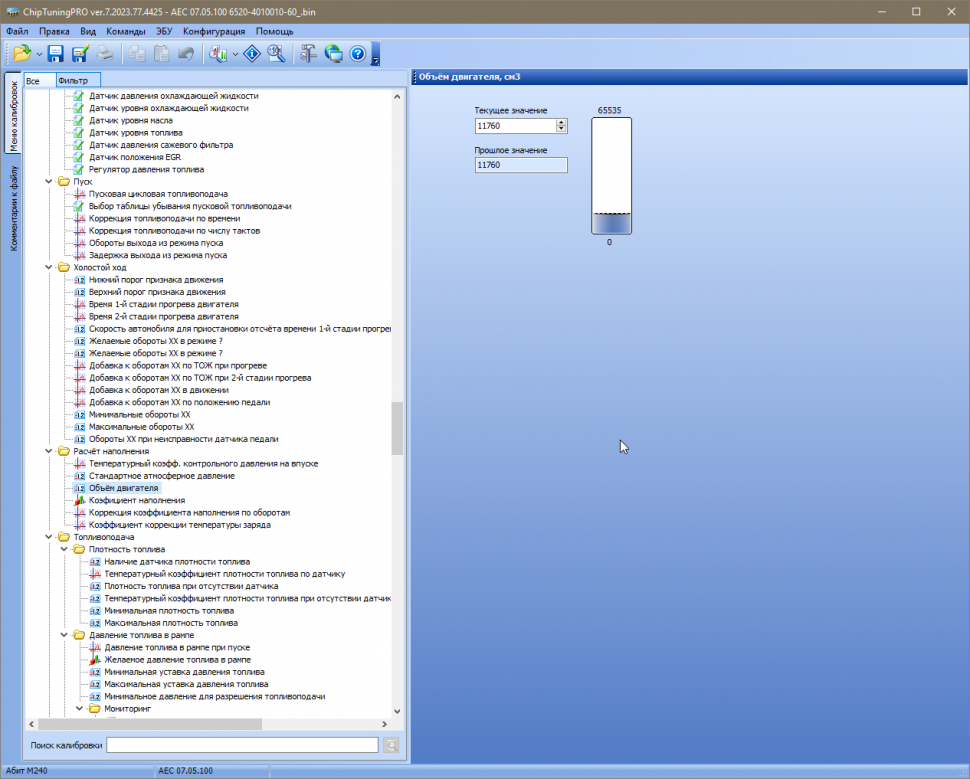Open the Команды menu
The height and width of the screenshot is (779, 970).
[126, 31]
